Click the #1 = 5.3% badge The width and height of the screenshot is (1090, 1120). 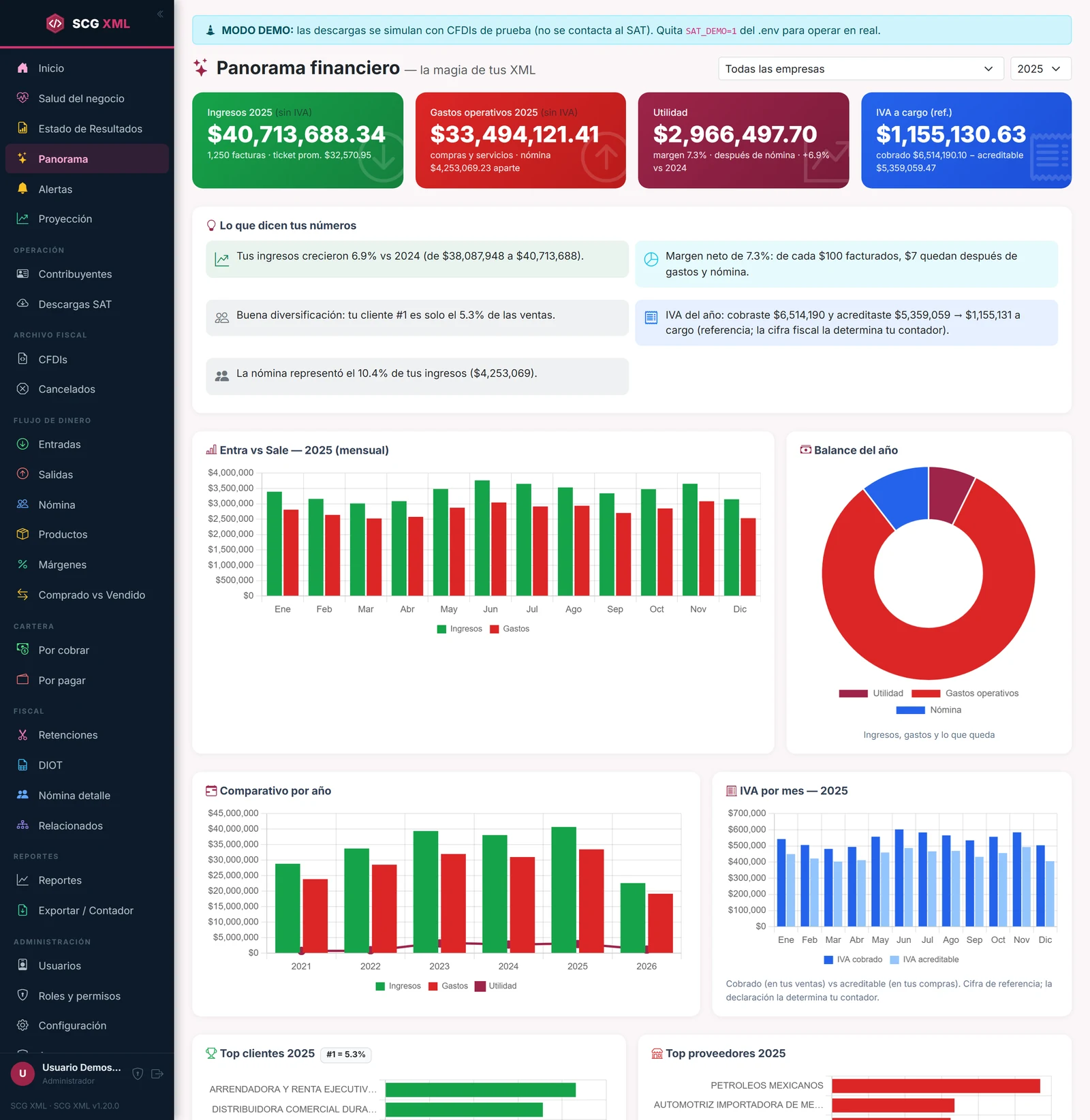pos(346,1054)
